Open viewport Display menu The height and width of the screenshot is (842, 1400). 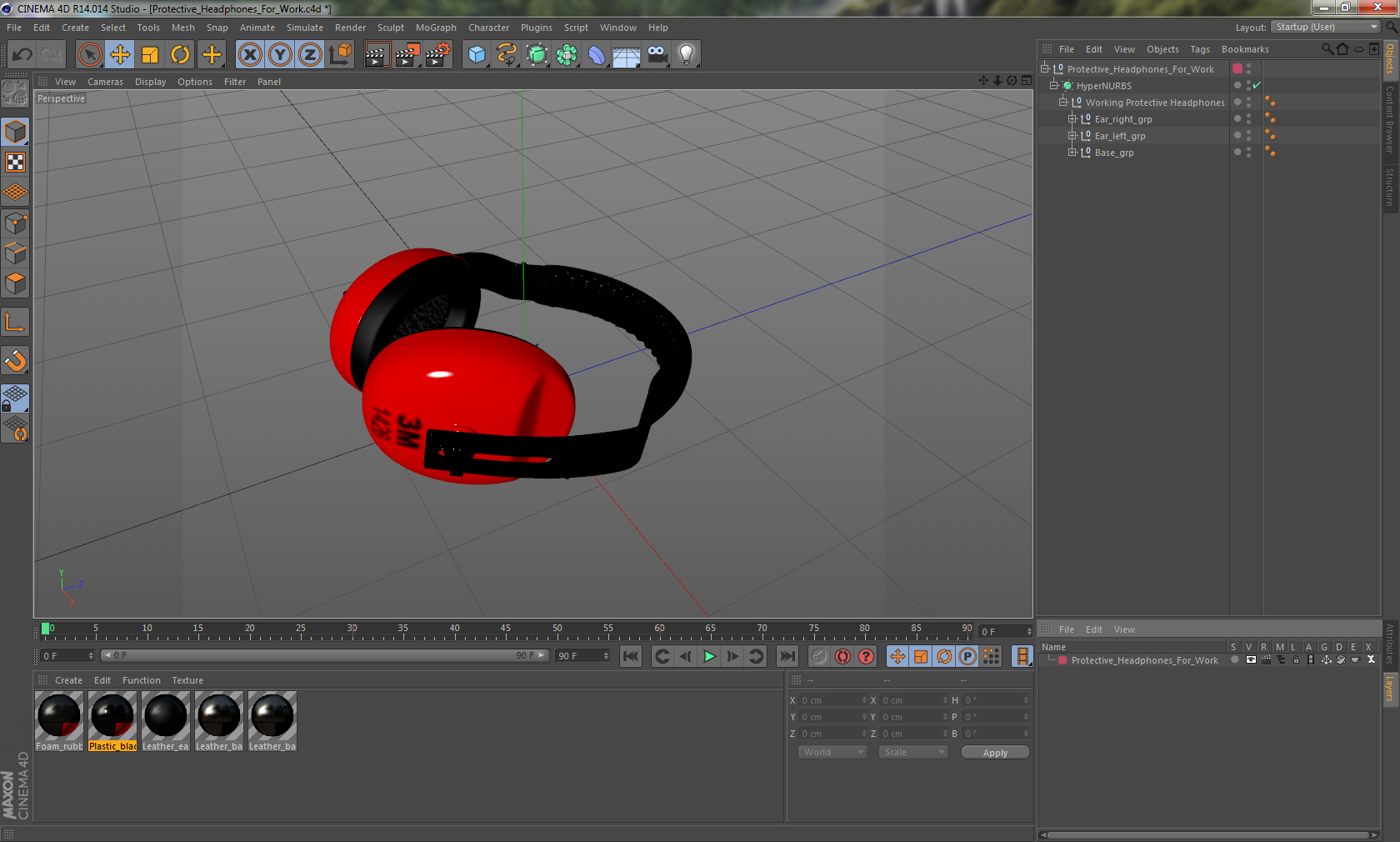pos(150,82)
